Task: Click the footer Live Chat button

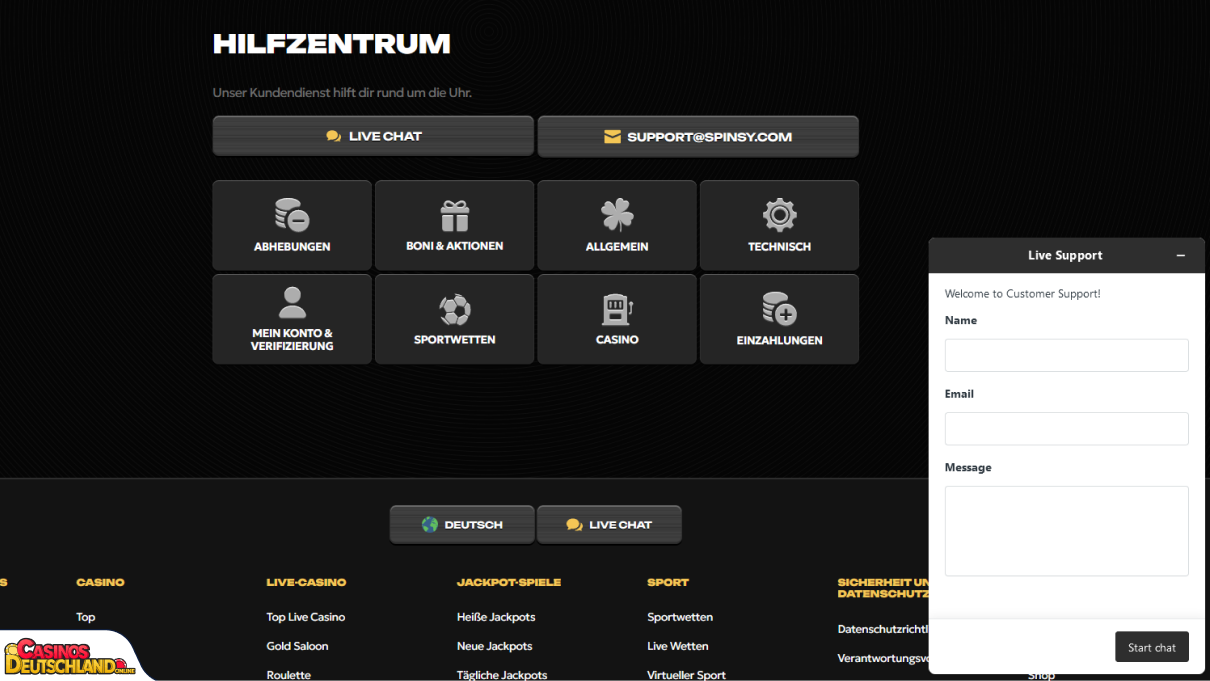Action: (x=609, y=524)
